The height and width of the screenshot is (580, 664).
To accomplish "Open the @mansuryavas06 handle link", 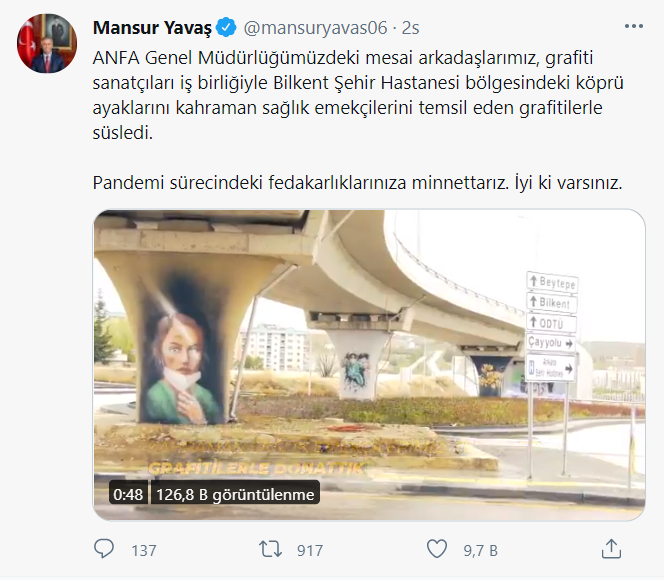I will pos(315,28).
